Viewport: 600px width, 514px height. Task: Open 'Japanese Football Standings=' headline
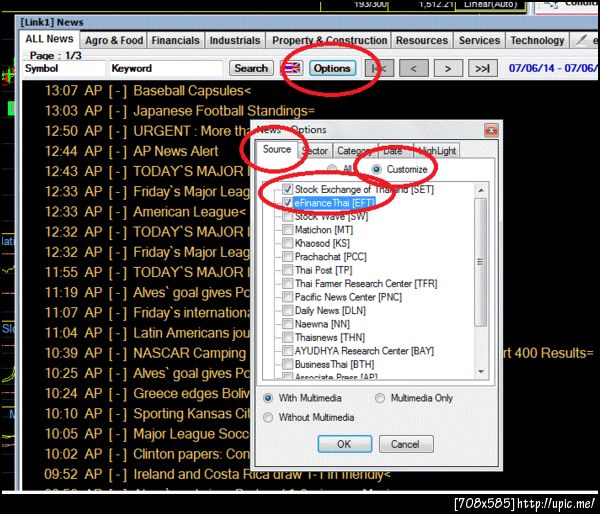pyautogui.click(x=224, y=111)
